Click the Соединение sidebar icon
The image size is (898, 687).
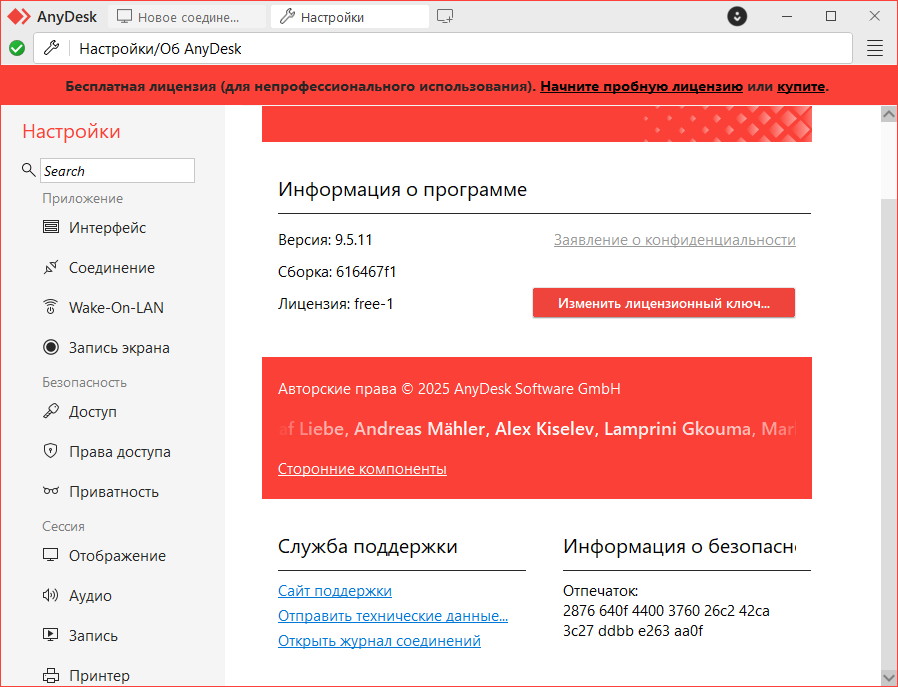coord(51,267)
